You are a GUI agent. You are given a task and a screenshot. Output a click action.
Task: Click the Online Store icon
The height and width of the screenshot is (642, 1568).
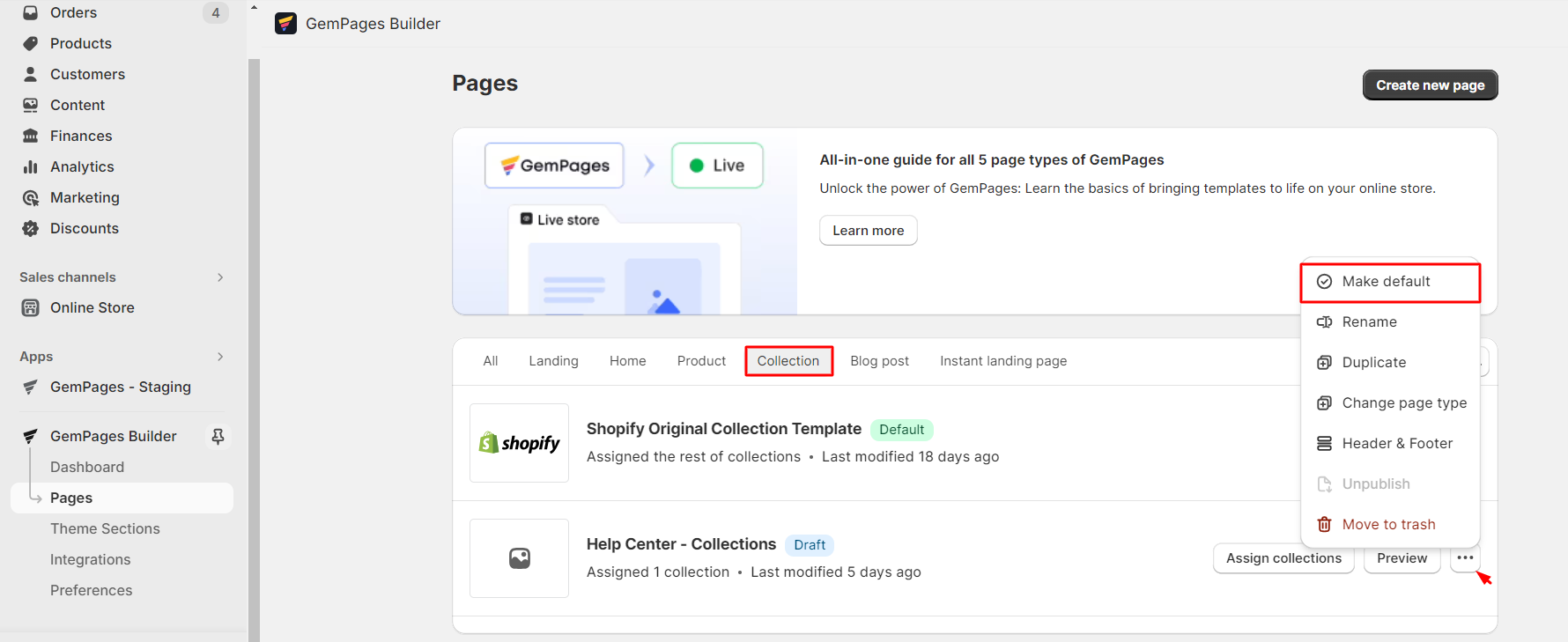[31, 307]
